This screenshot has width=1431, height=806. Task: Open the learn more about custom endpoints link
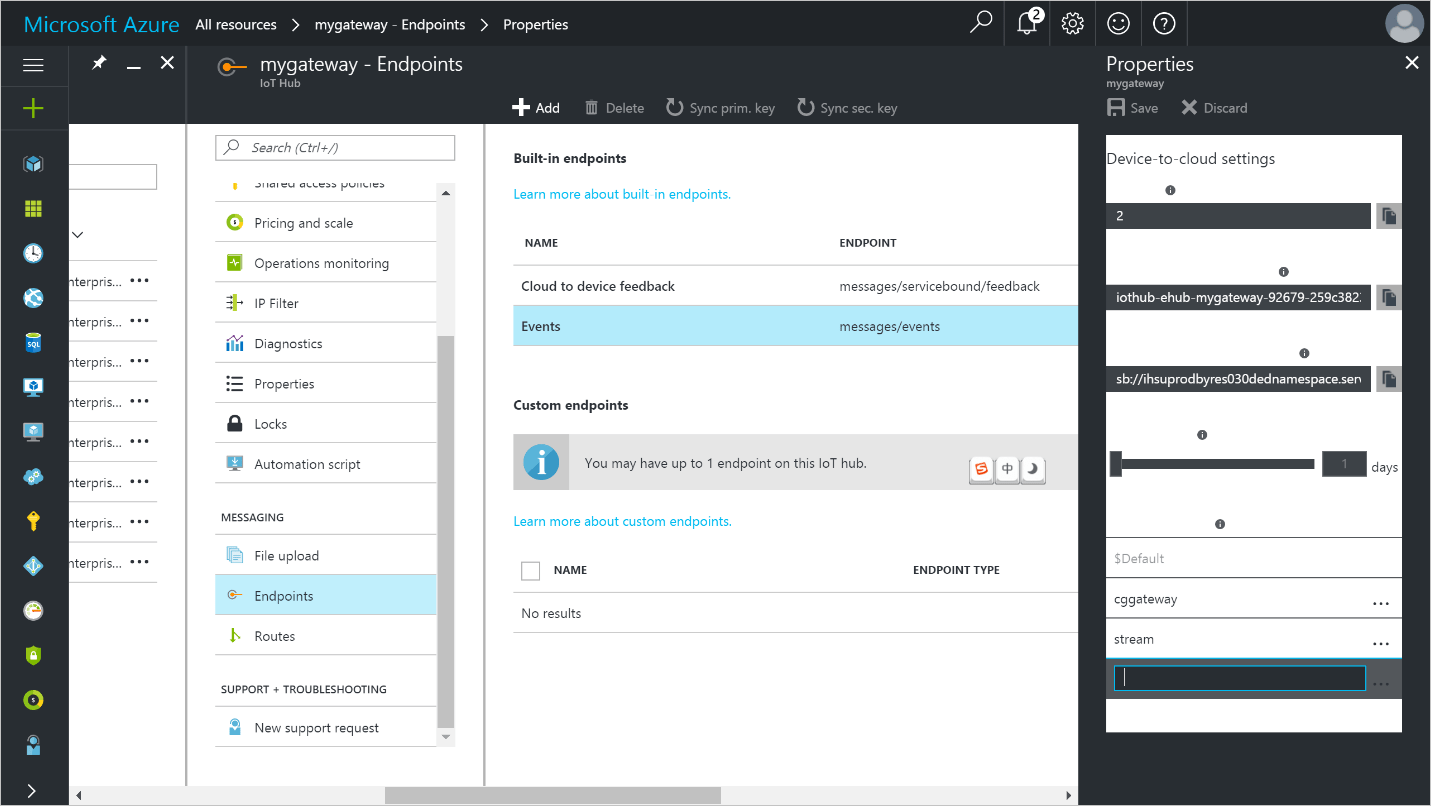click(622, 521)
